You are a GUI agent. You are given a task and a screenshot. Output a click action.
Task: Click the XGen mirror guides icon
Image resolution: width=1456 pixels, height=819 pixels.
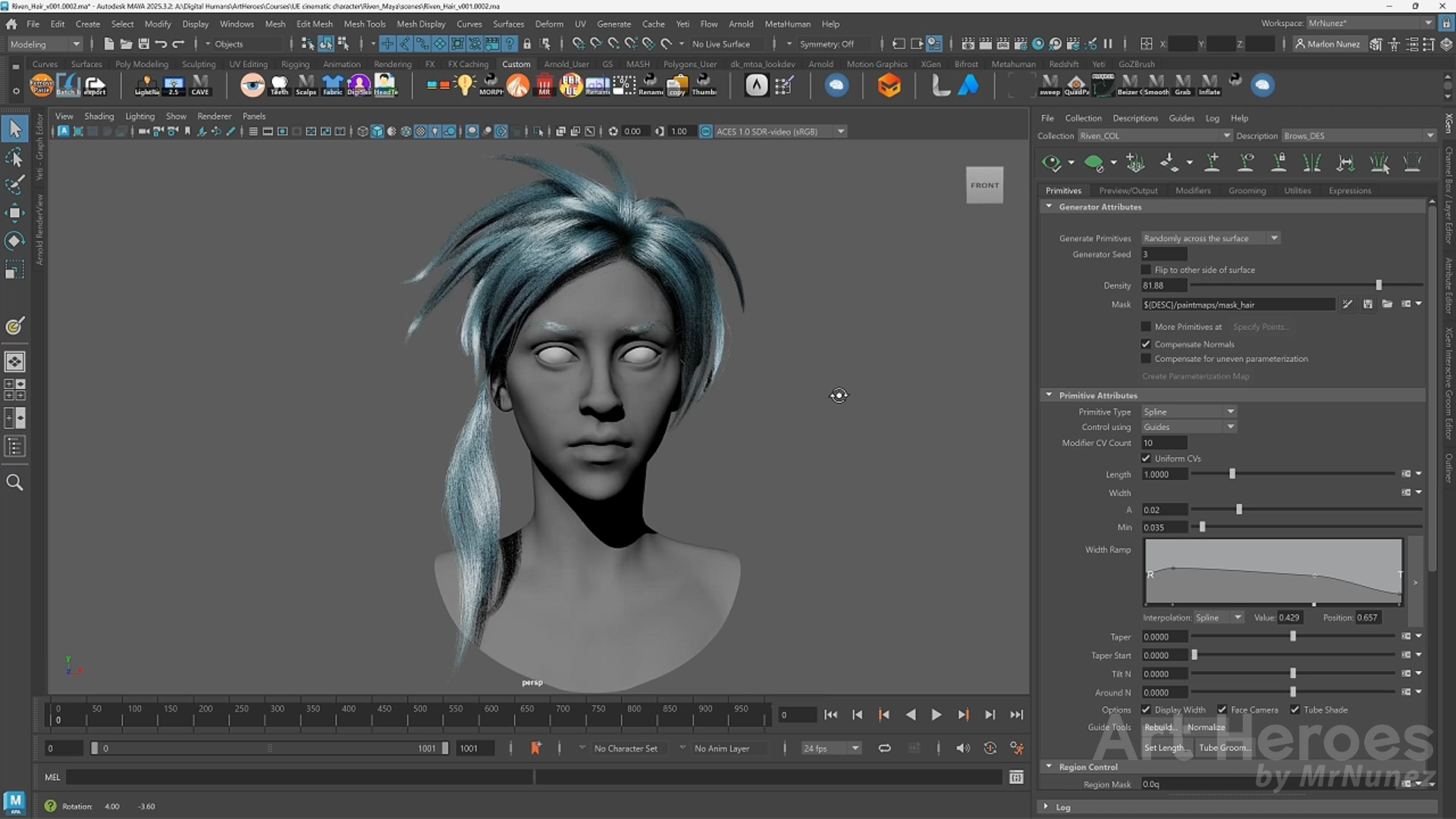point(1312,162)
